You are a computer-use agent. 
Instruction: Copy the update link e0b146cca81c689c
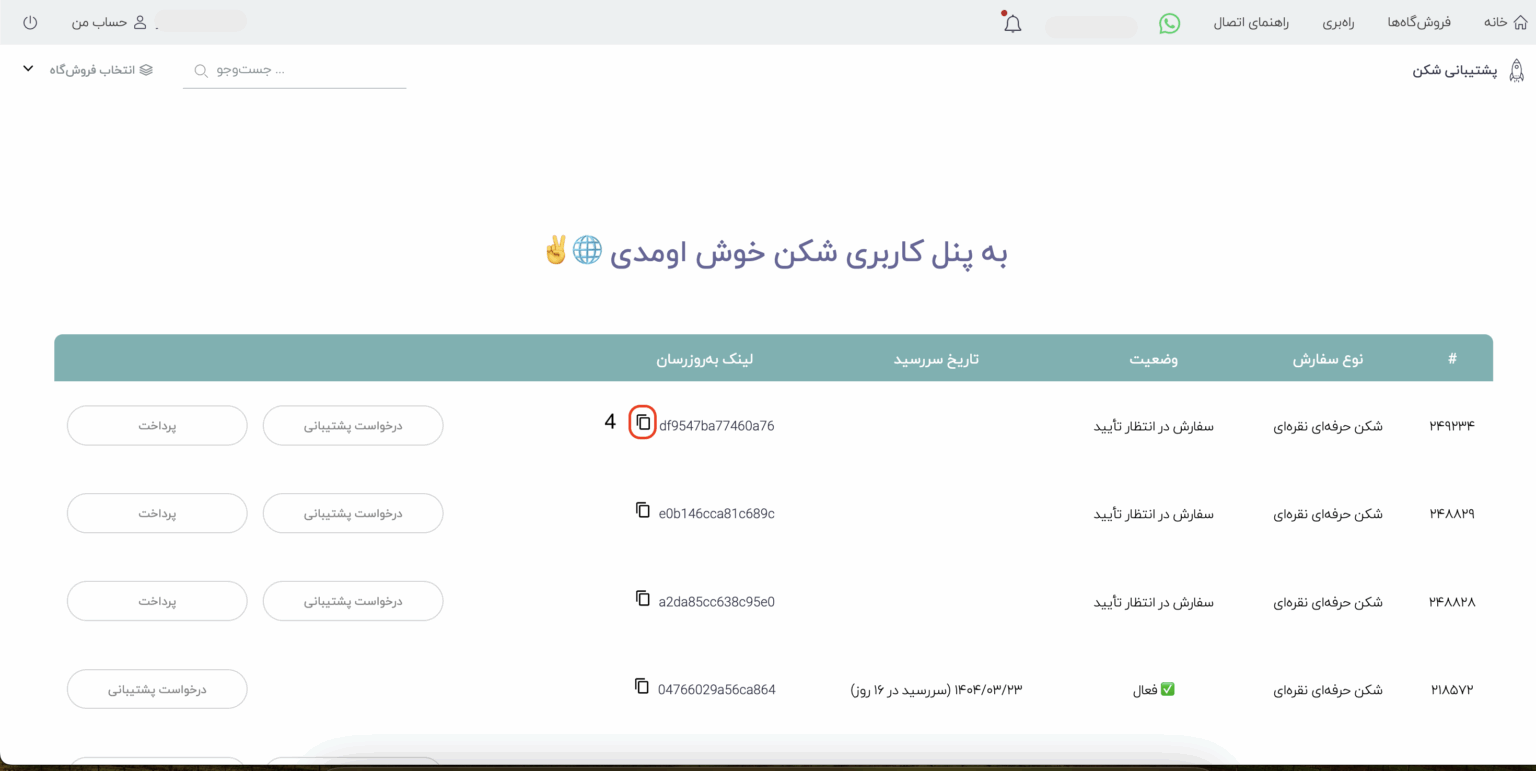pyautogui.click(x=642, y=511)
